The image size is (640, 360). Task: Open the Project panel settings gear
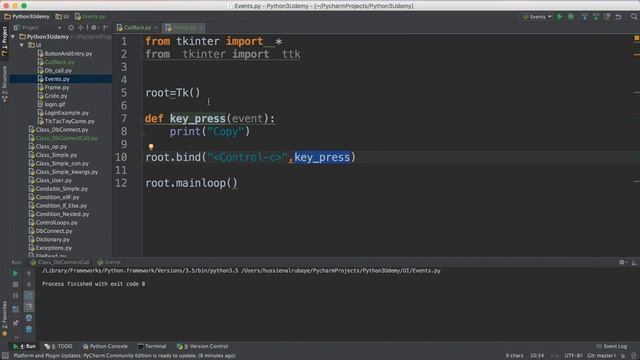tap(94, 28)
